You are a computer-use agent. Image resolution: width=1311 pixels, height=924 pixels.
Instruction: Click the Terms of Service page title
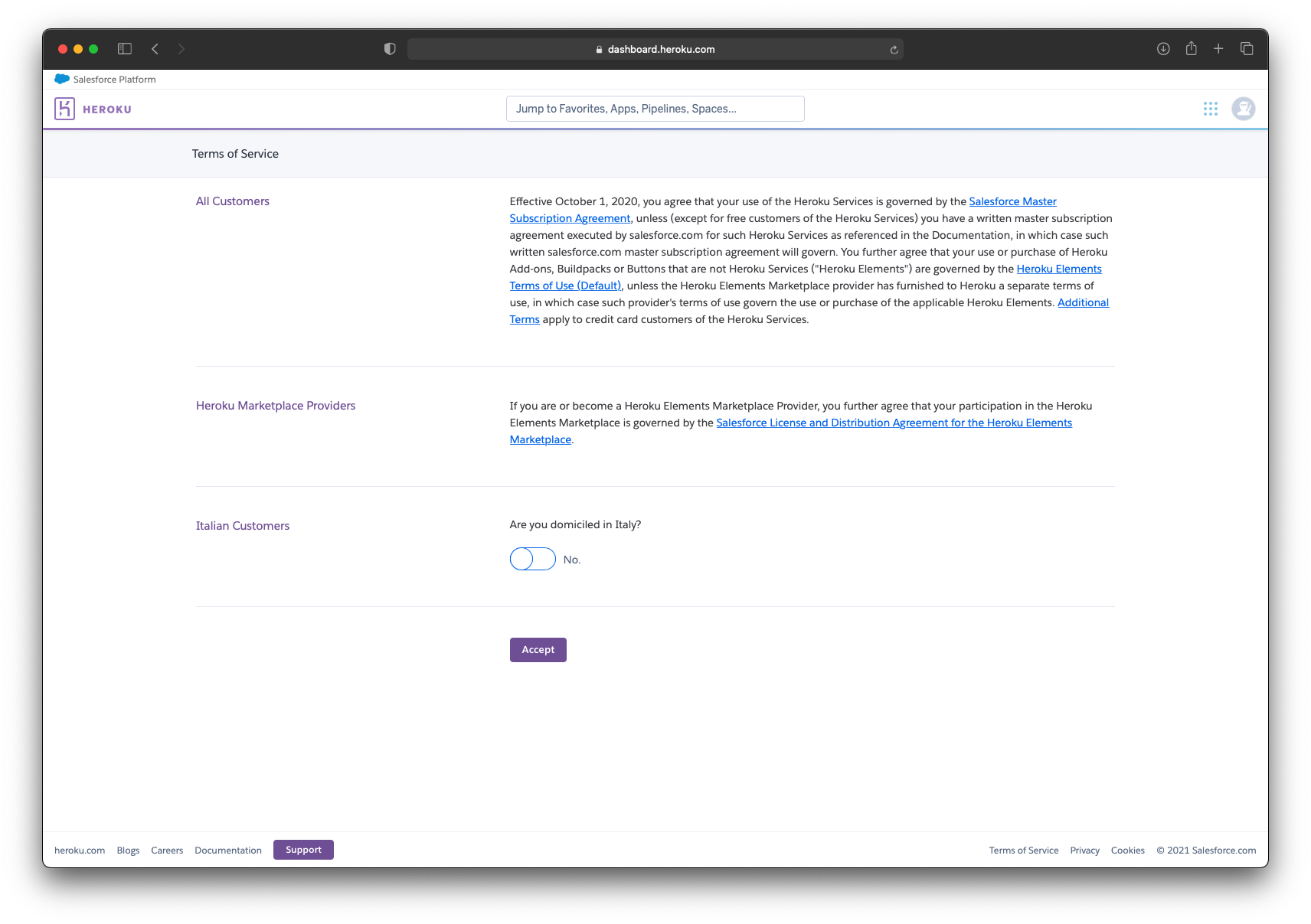(235, 154)
